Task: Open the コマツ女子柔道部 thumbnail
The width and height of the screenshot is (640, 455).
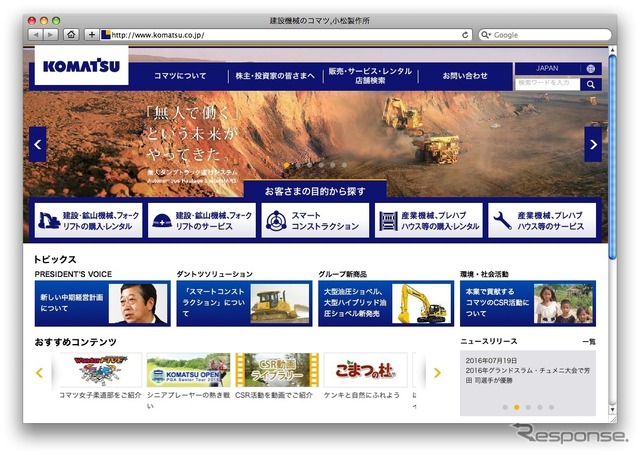Action: [100, 370]
